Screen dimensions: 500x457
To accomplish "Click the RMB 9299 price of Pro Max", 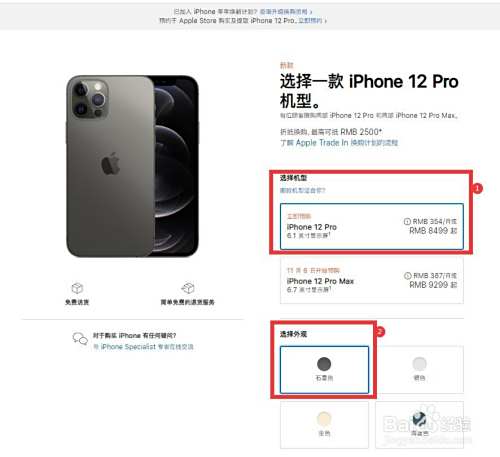I will pos(433,285).
